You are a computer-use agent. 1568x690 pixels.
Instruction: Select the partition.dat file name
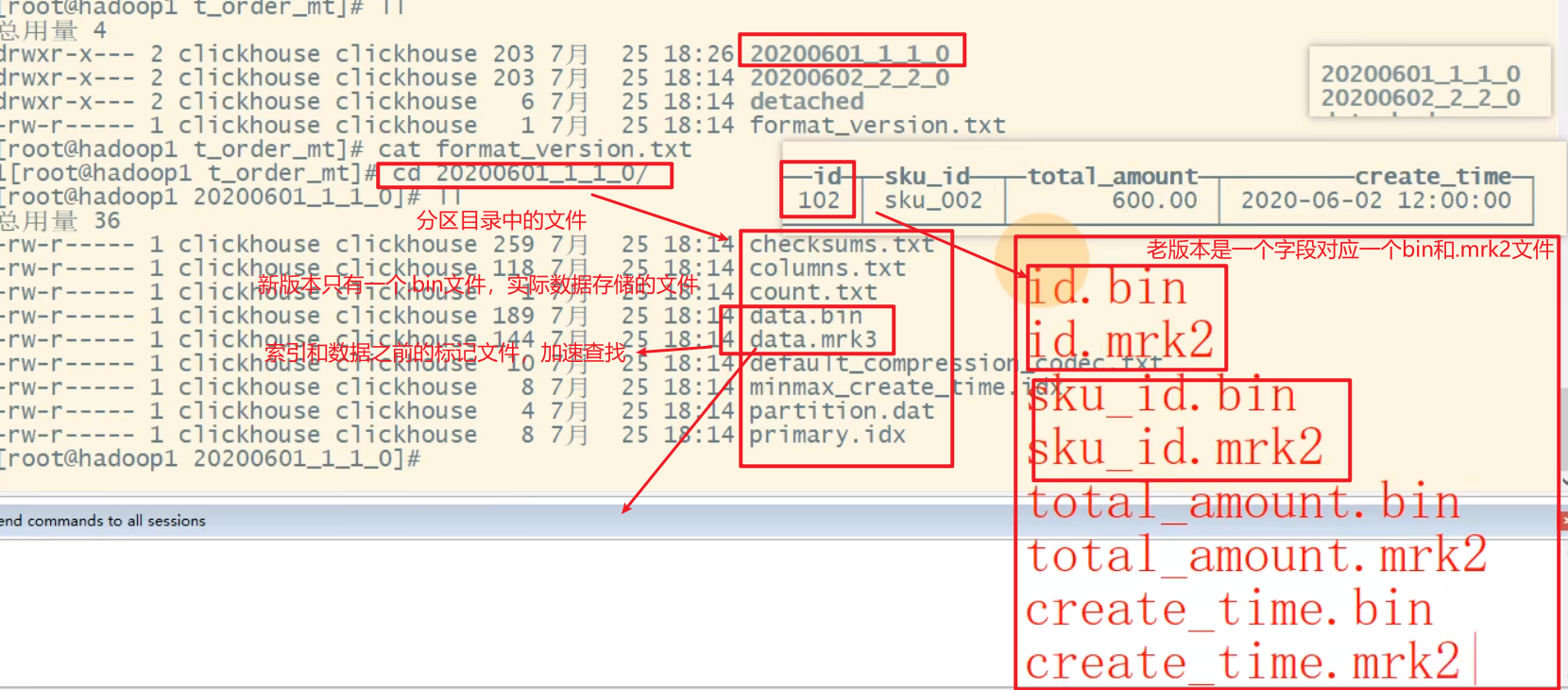842,411
